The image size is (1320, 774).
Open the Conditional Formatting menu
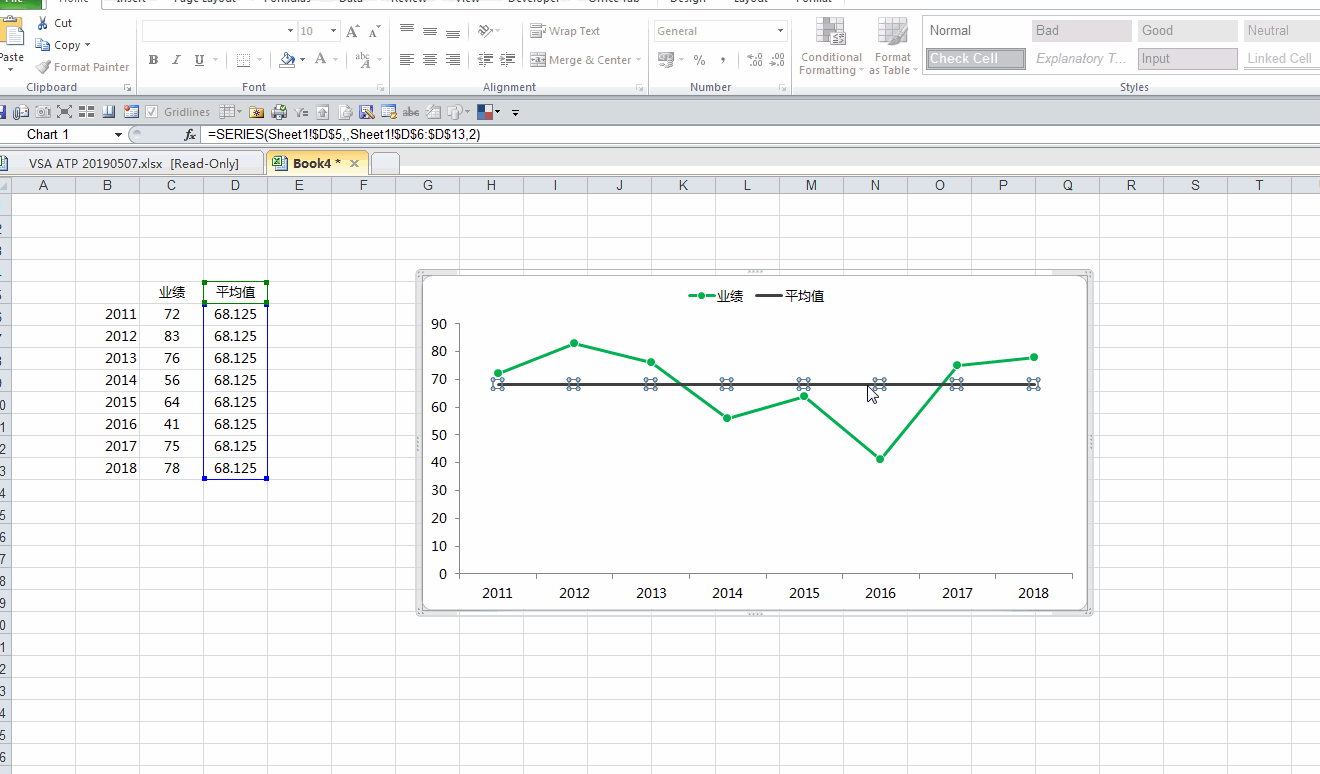(831, 46)
